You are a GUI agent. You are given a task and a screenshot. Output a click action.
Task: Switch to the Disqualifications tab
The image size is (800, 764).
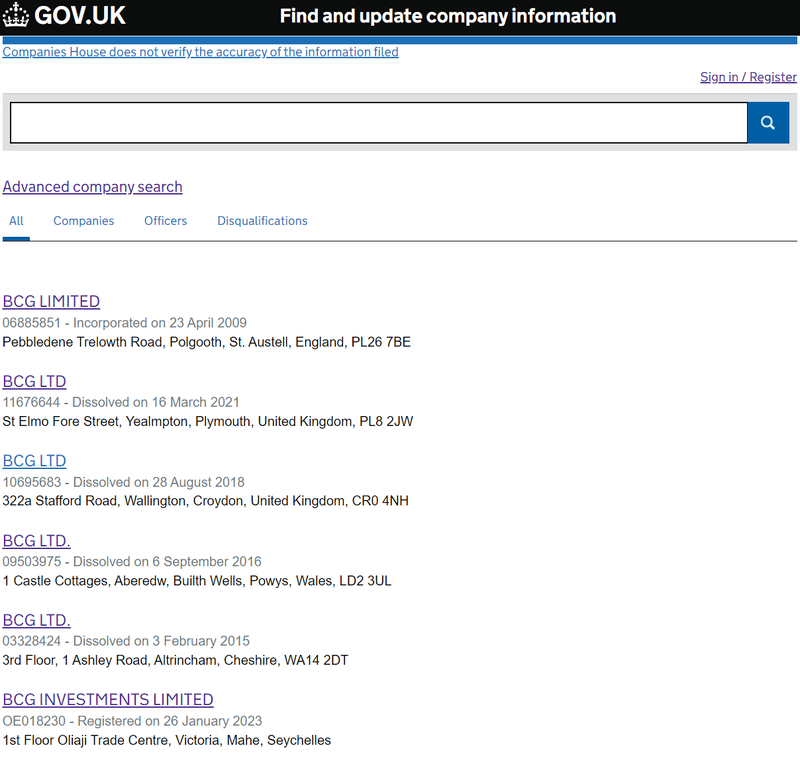262,221
